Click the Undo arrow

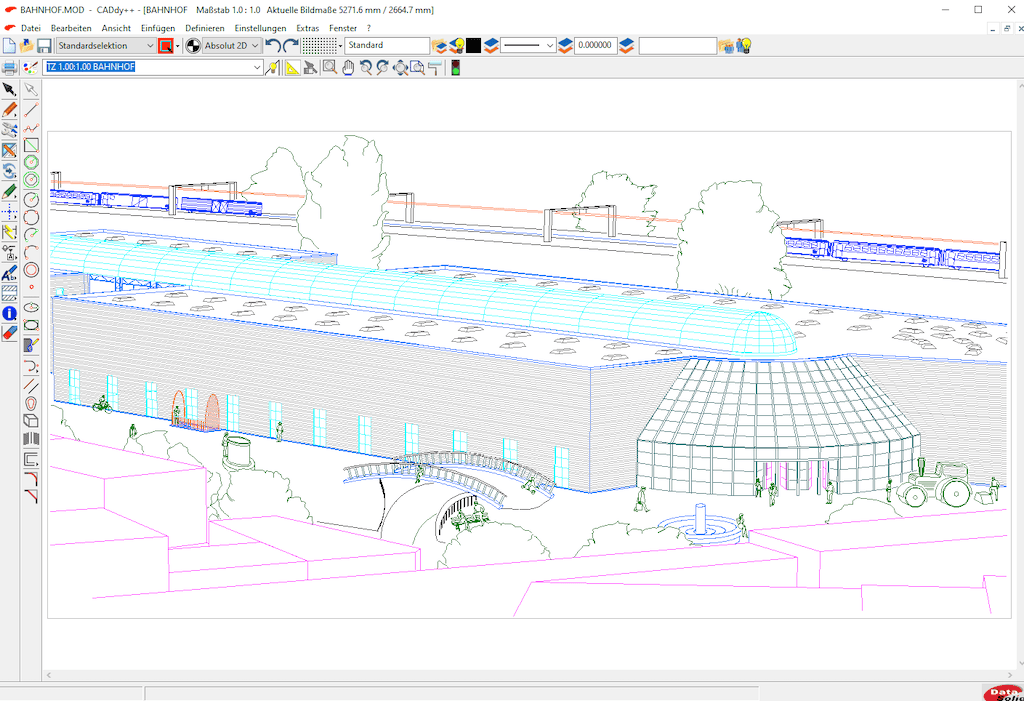[273, 46]
